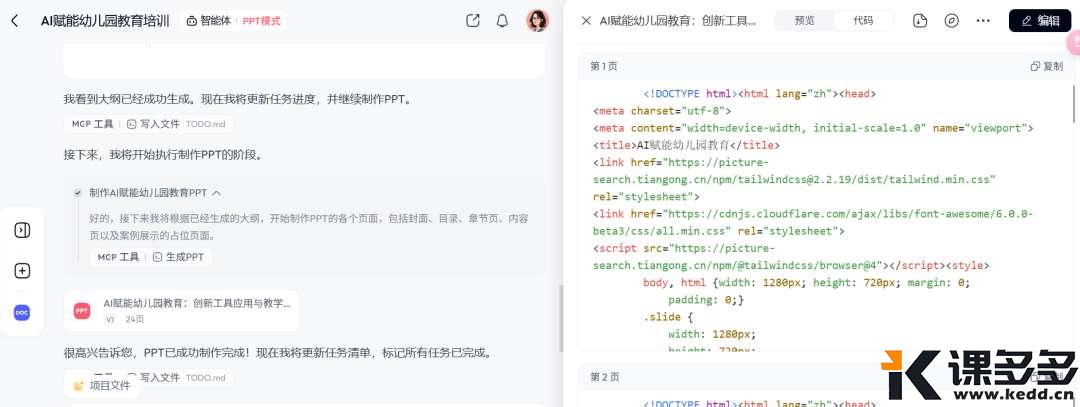Click the code panel vertical scrollbar
The width and height of the screenshot is (1080, 407).
coord(1076,103)
